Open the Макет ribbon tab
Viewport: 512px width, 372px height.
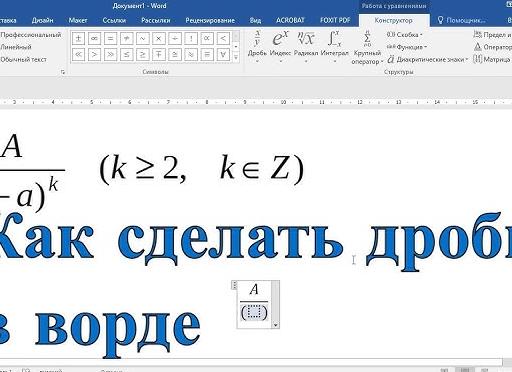point(78,20)
